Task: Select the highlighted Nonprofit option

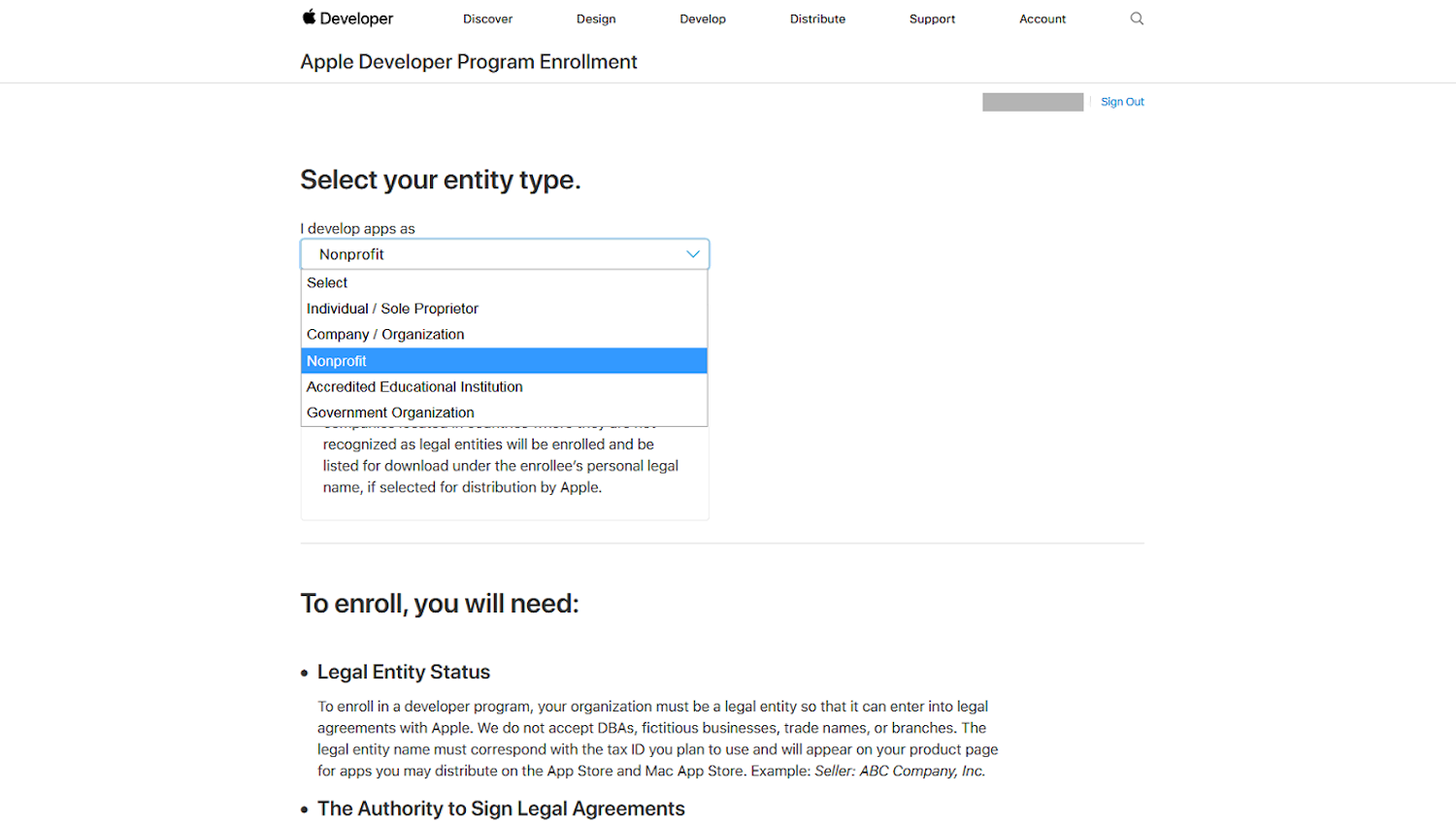Action: pos(505,360)
